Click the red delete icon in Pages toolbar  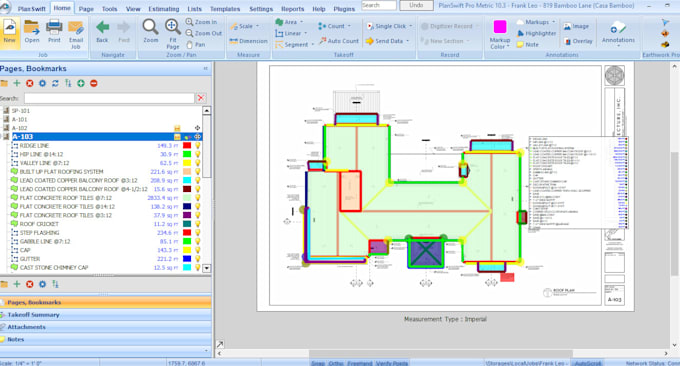pyautogui.click(x=29, y=83)
